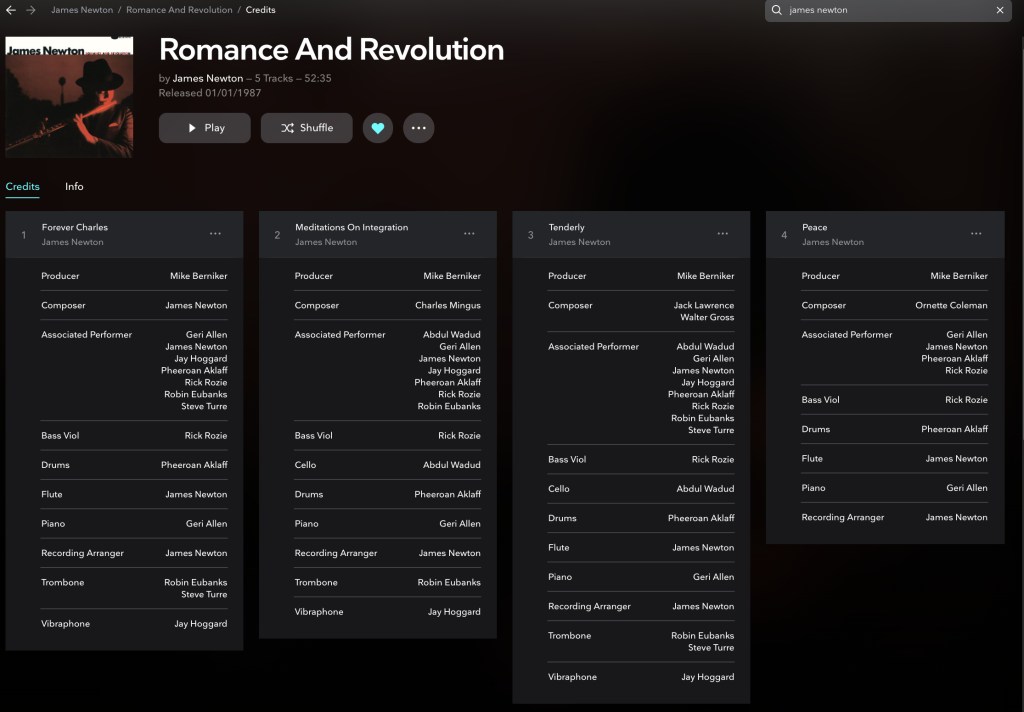1024x712 pixels.
Task: Open options for Tenderly track
Action: coord(722,234)
